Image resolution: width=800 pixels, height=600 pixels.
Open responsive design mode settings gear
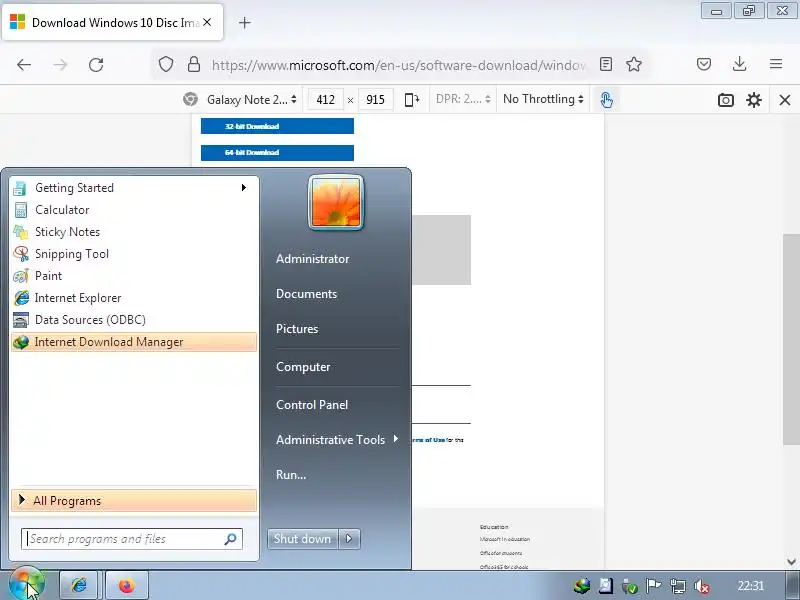click(x=754, y=100)
